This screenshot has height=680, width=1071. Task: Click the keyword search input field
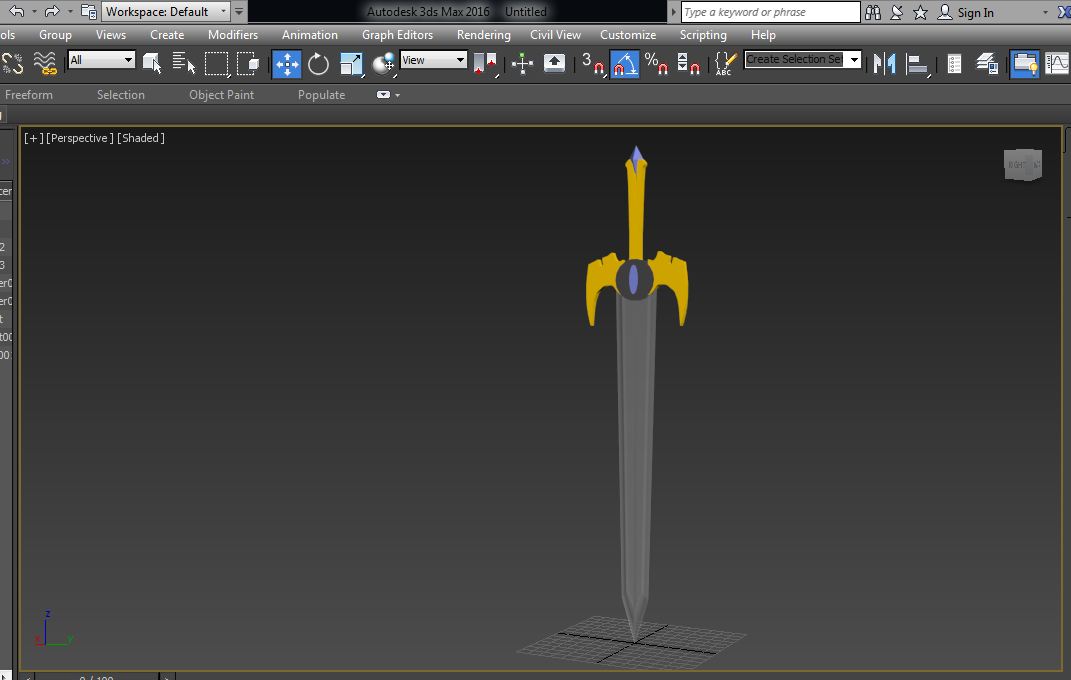tap(770, 12)
